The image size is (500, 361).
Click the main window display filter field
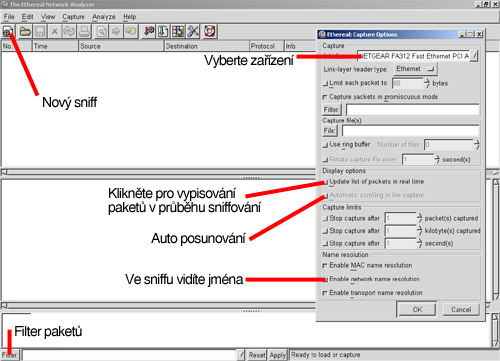pos(129,355)
